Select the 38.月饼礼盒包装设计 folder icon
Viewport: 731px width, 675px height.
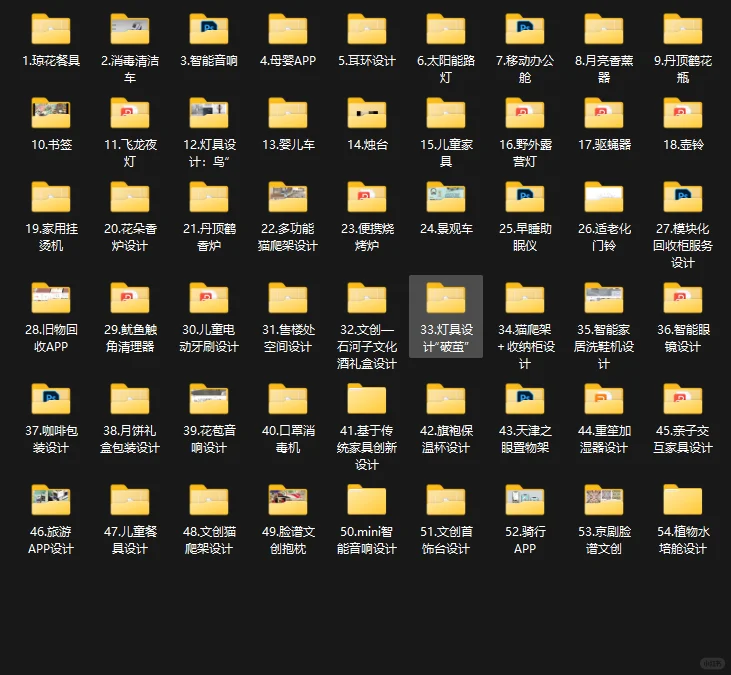click(x=130, y=399)
